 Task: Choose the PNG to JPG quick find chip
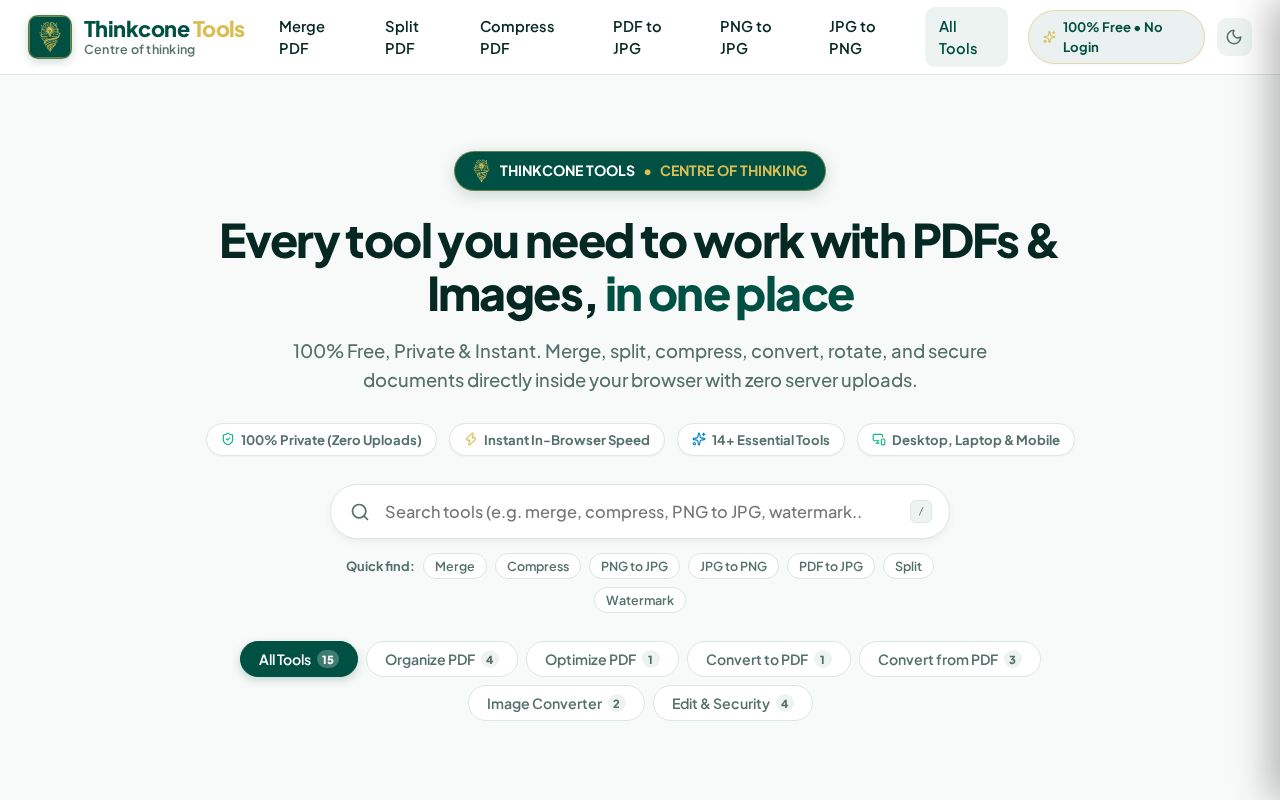pos(634,566)
